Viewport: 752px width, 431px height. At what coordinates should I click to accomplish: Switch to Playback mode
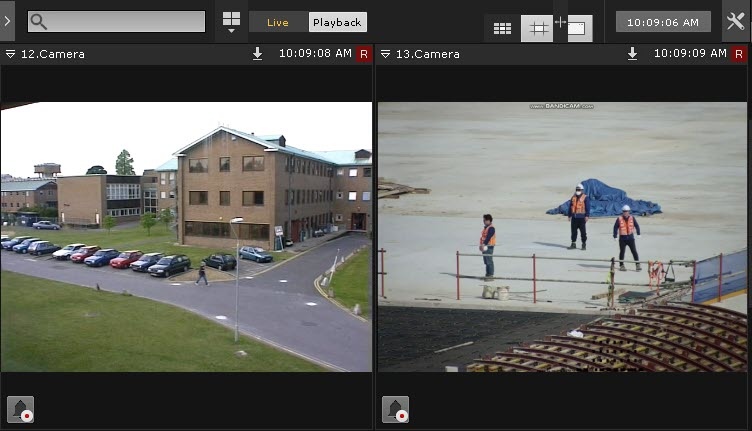pyautogui.click(x=337, y=23)
